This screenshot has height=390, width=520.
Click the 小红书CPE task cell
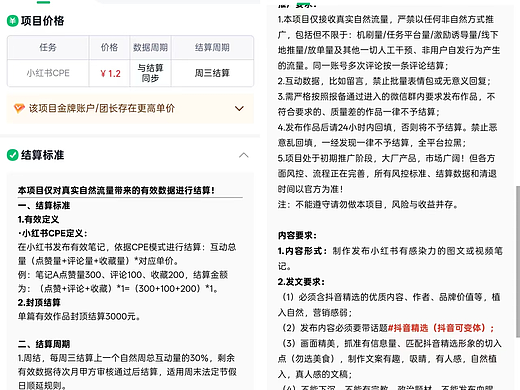click(x=48, y=73)
